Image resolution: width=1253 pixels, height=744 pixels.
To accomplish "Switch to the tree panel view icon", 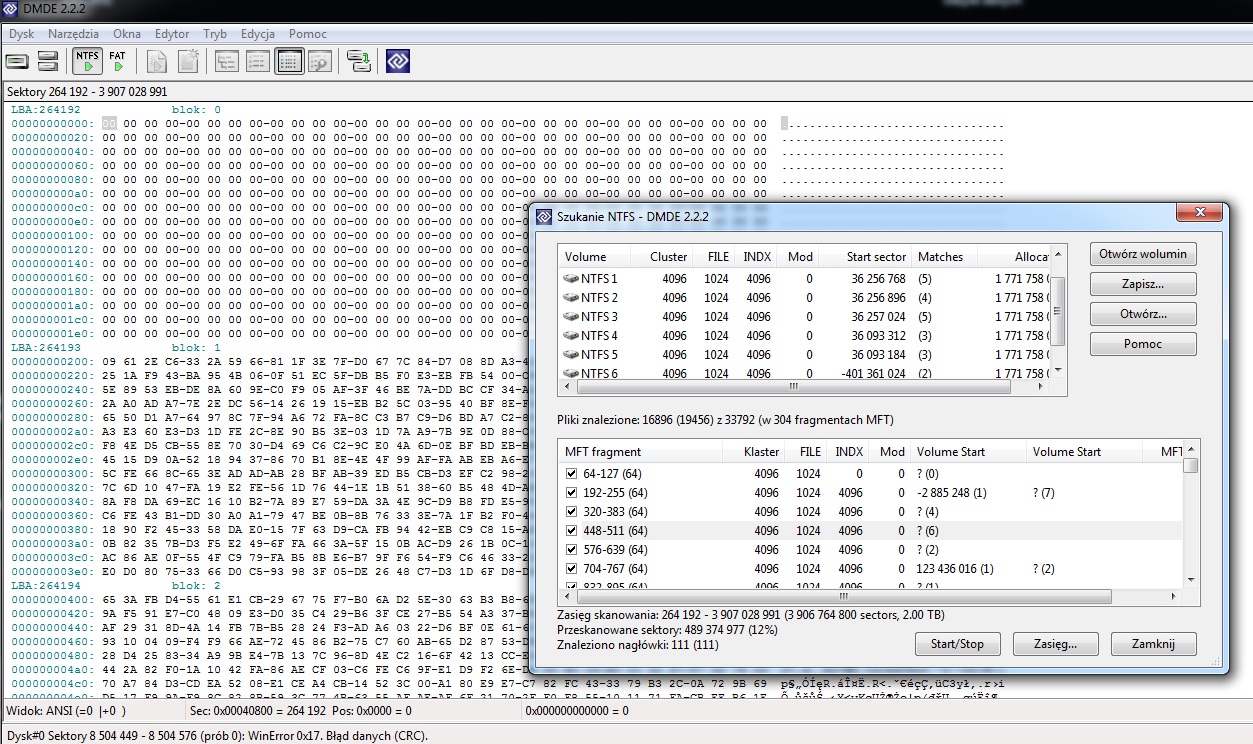I will 227,62.
